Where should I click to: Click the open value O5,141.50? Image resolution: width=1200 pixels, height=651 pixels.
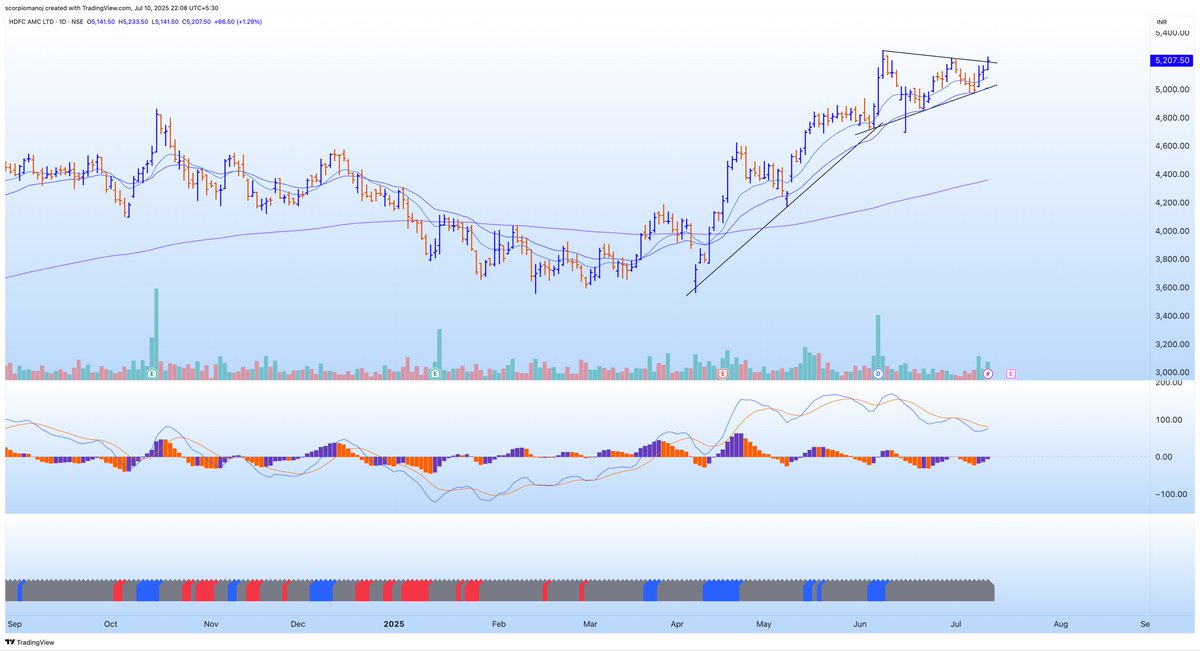tap(100, 22)
